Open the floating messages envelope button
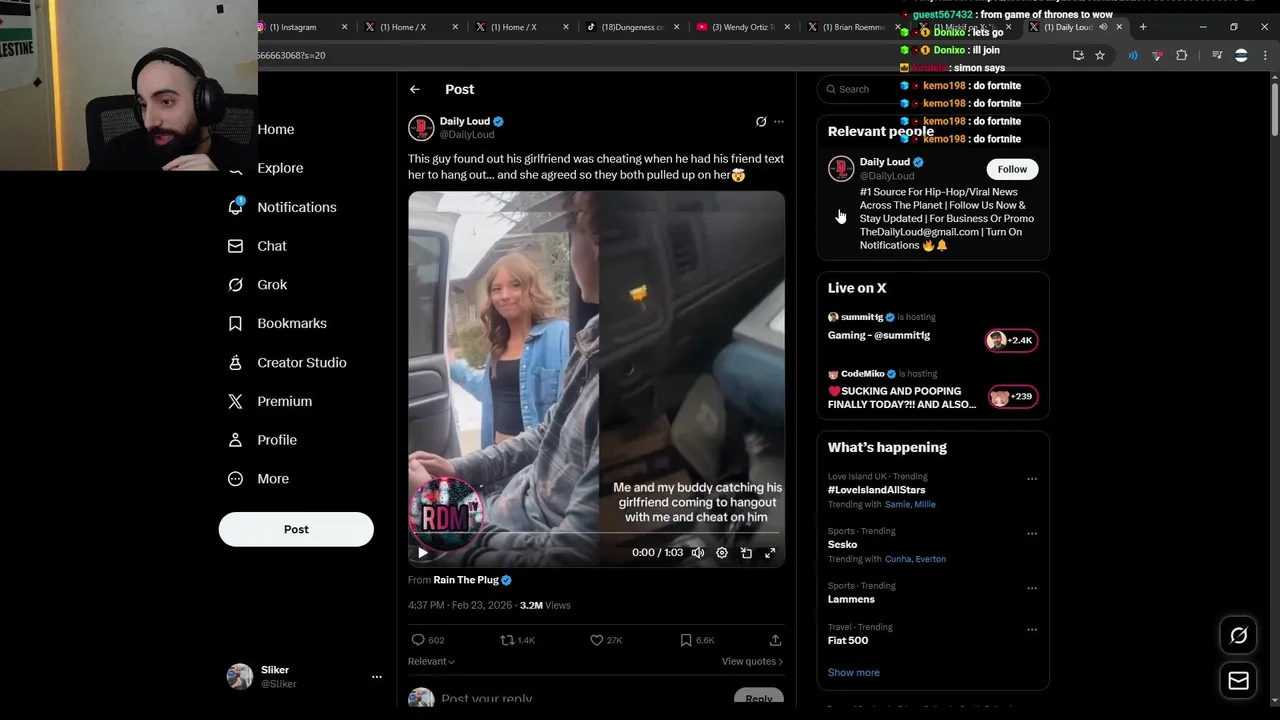1280x720 pixels. (1238, 681)
